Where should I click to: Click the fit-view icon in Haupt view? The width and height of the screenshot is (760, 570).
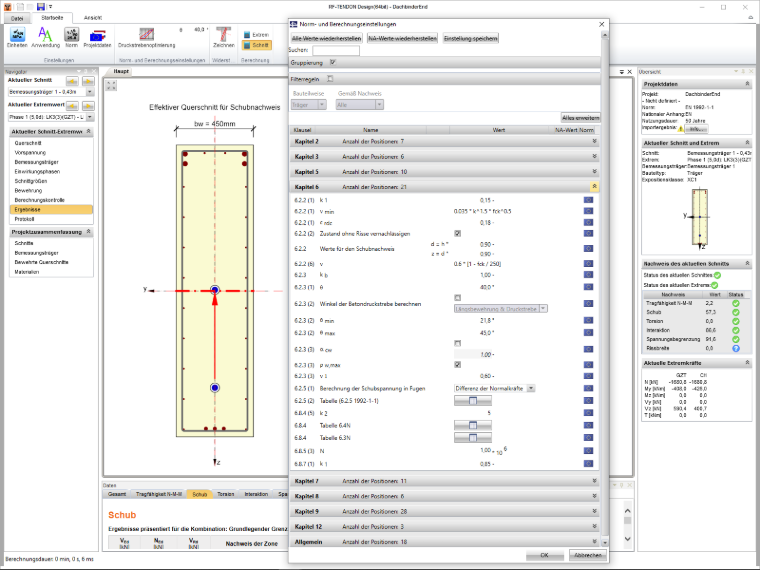pyautogui.click(x=111, y=85)
